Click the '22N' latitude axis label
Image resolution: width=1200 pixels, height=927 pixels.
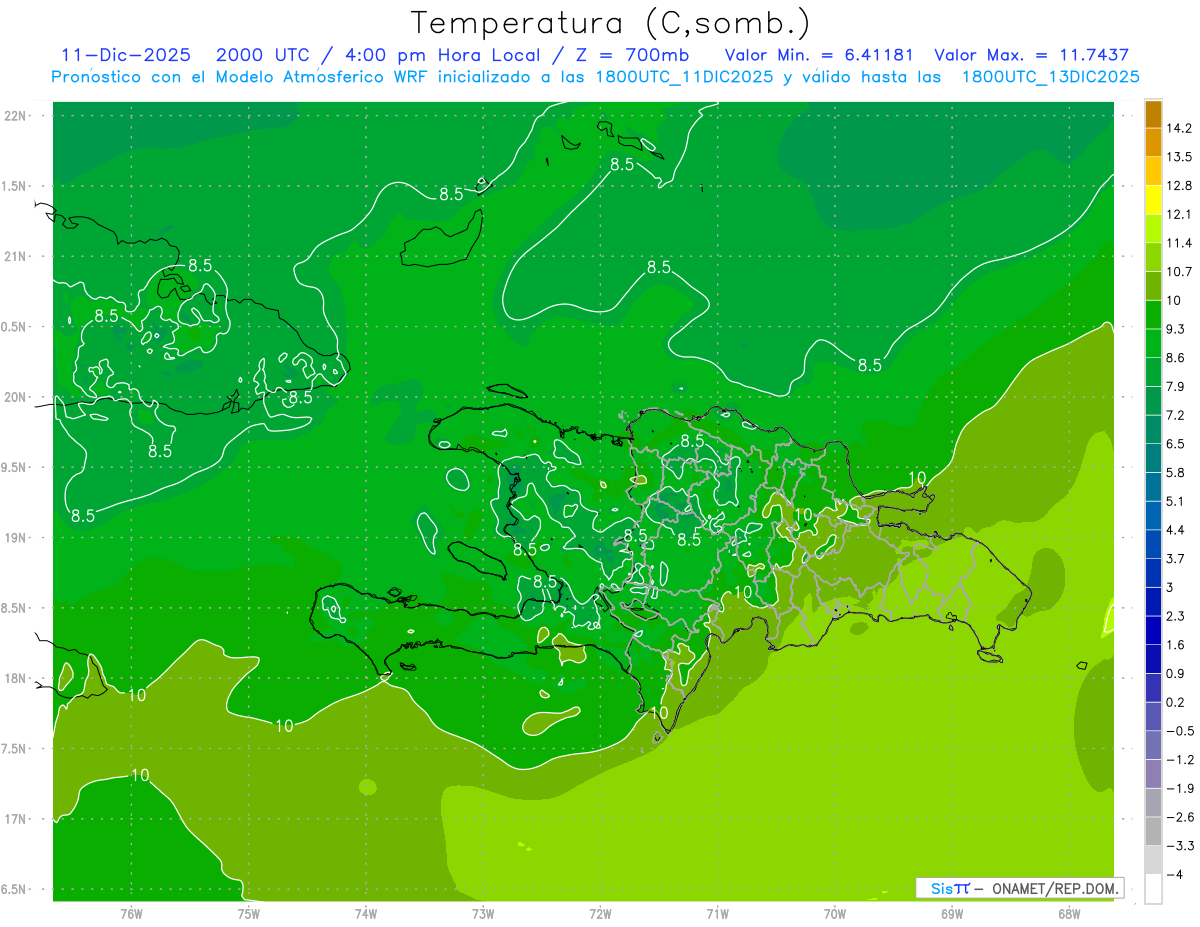coord(15,115)
